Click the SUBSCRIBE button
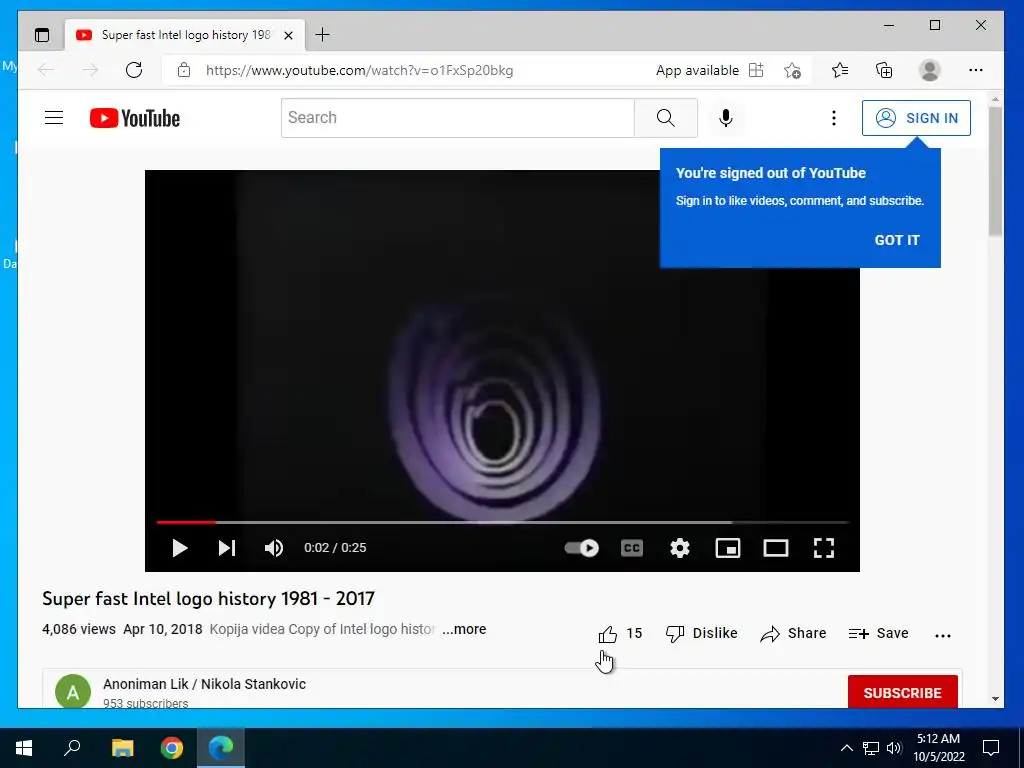 pos(903,692)
